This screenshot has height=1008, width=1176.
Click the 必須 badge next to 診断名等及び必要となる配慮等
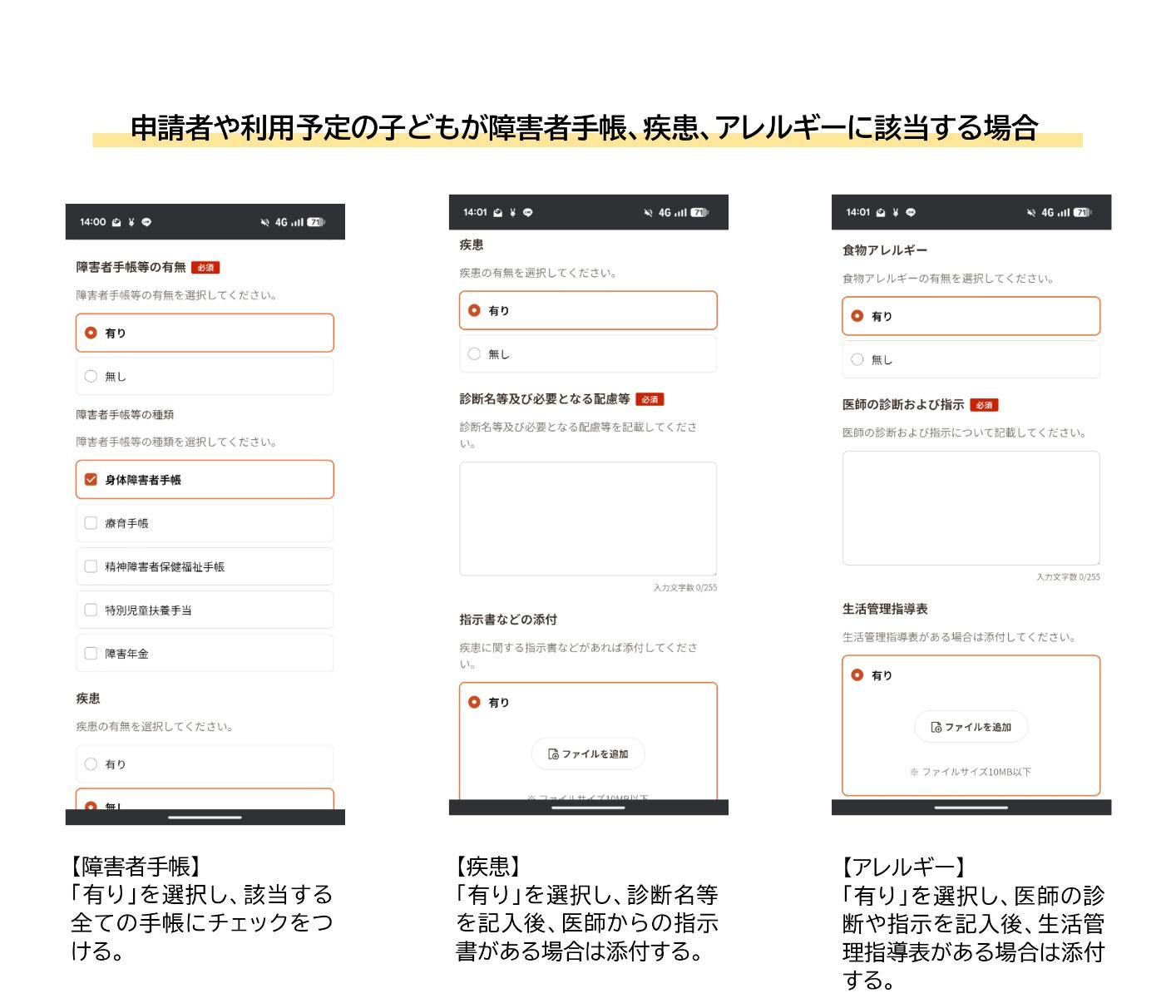(x=650, y=399)
